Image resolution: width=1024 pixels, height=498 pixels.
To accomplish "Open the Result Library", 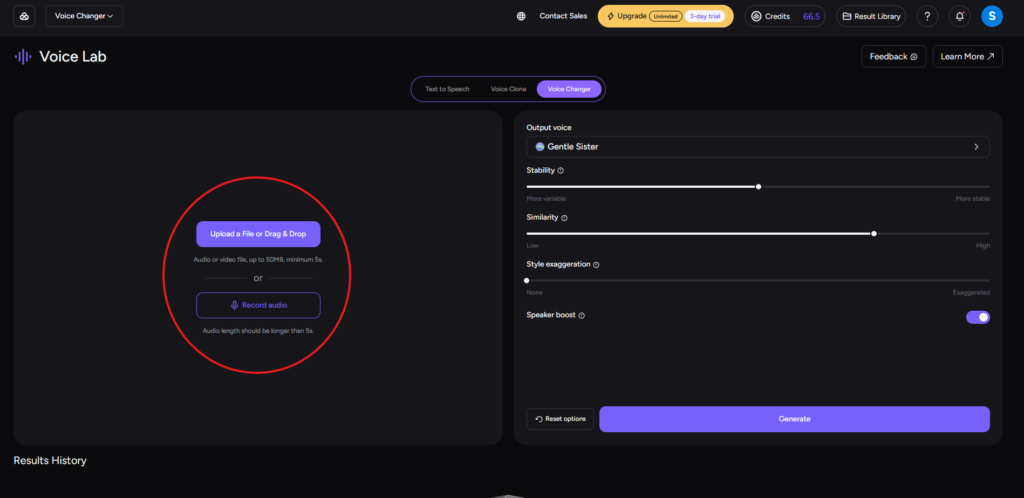I will (x=871, y=16).
